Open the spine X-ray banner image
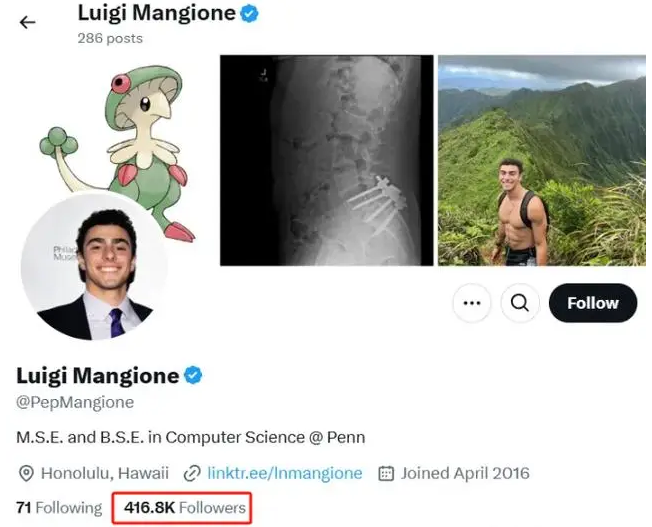 pos(327,160)
